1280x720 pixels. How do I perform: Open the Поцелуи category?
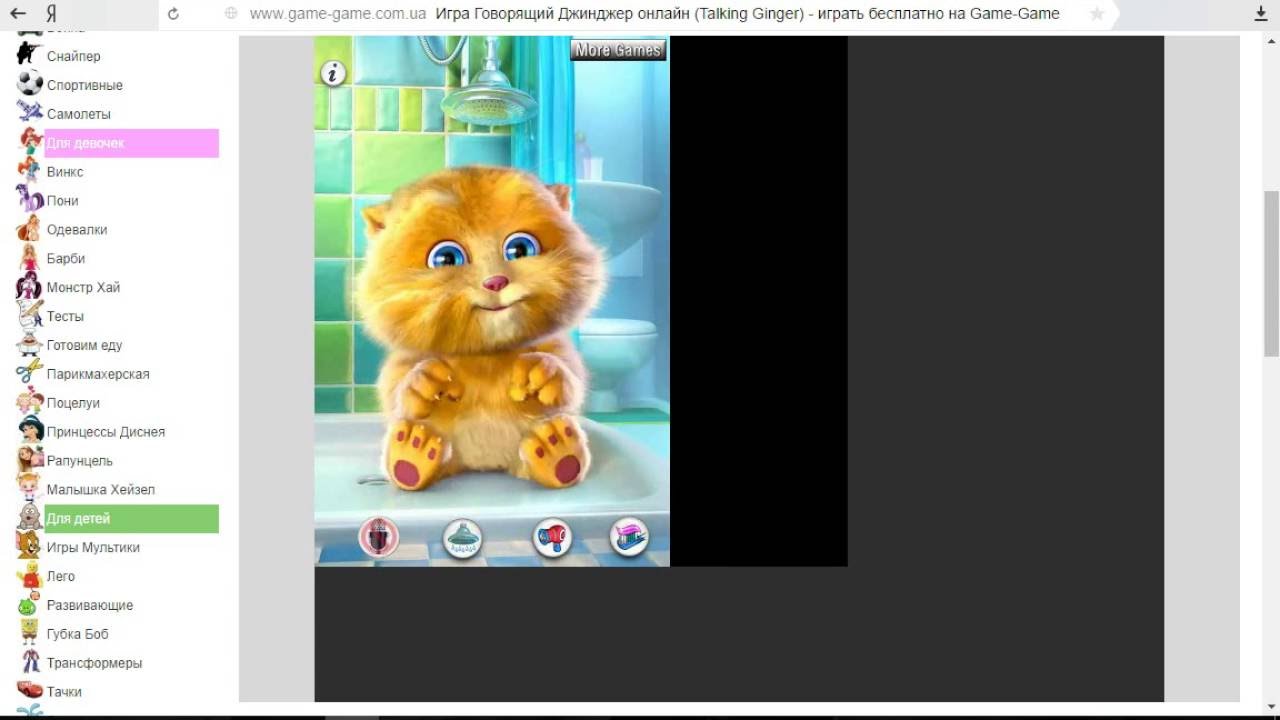click(73, 403)
